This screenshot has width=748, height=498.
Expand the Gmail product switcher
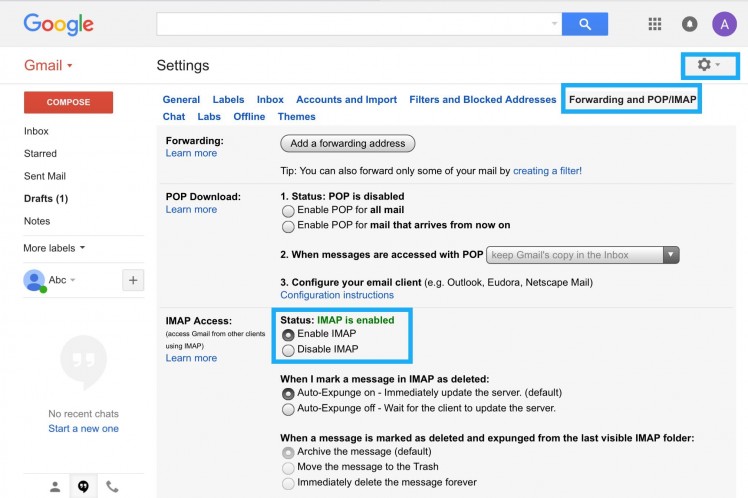49,66
